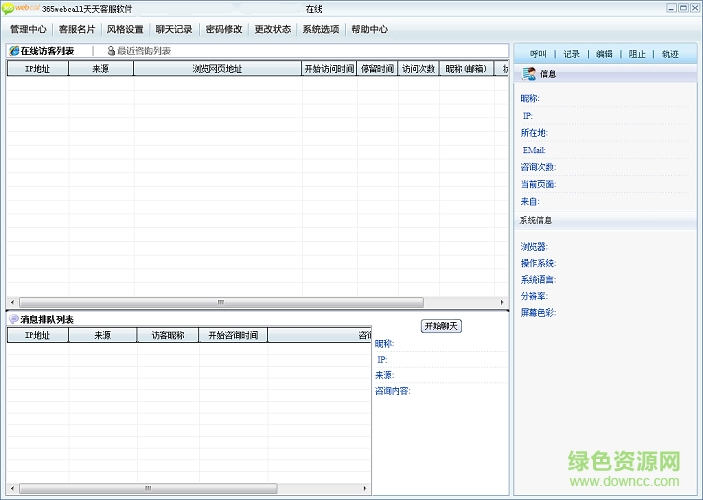The image size is (703, 500).
Task: Click the scrollbar right arrow under visitor list
Action: tap(502, 302)
